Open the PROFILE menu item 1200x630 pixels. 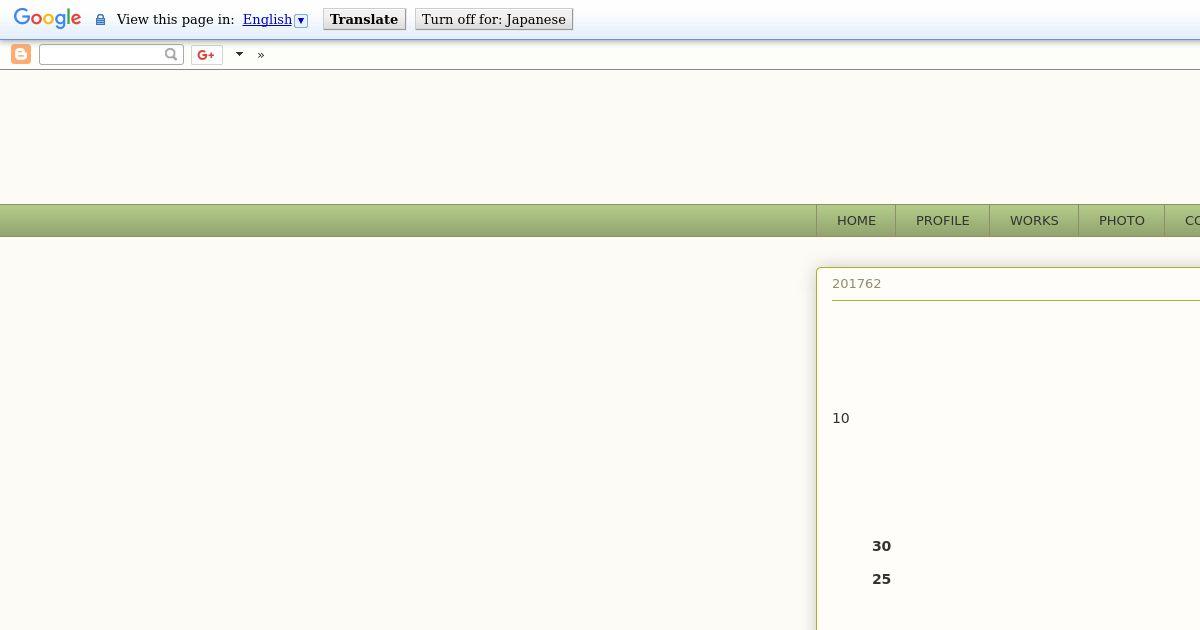(x=943, y=220)
